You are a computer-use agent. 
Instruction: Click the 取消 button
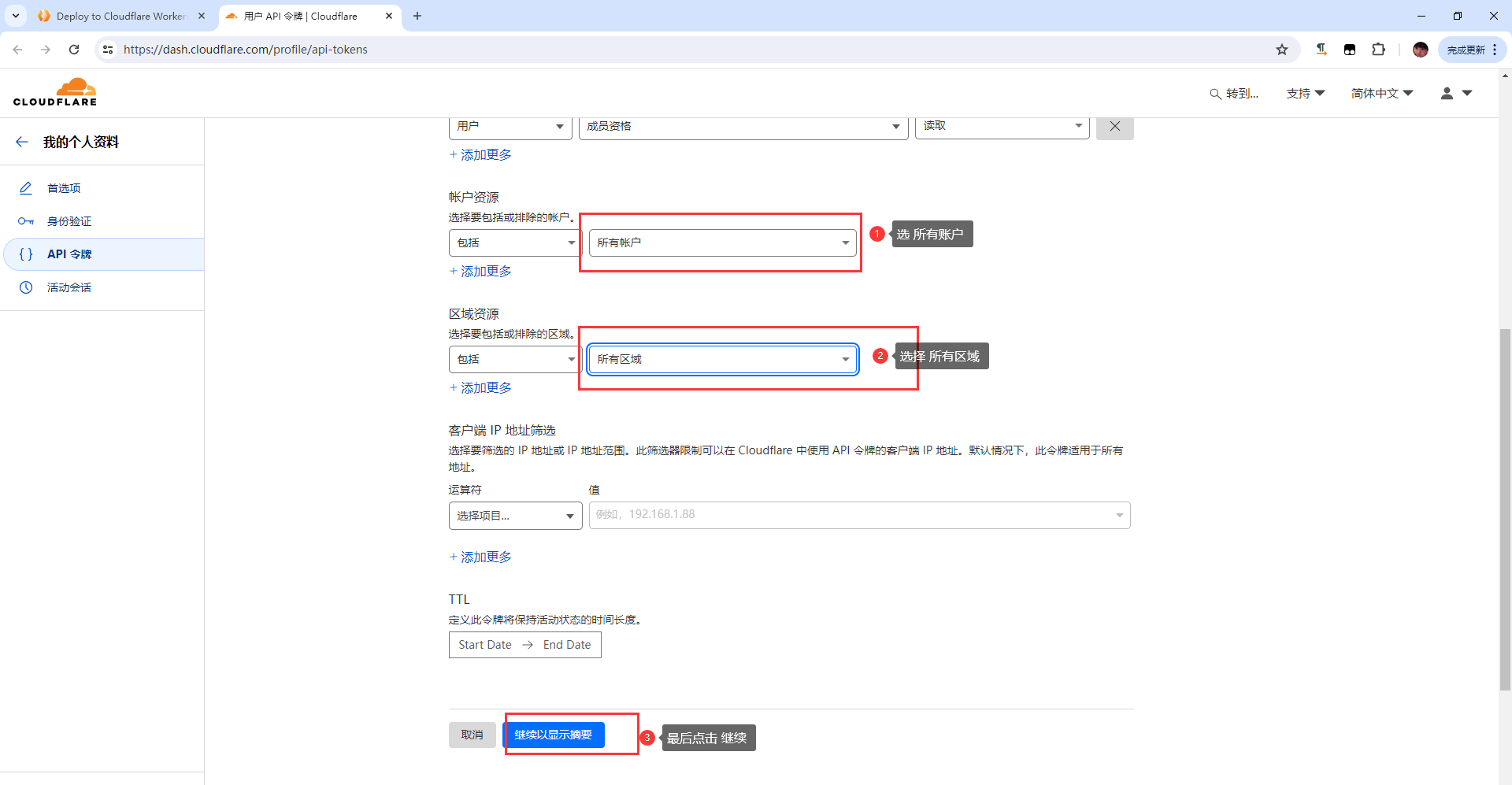(472, 735)
